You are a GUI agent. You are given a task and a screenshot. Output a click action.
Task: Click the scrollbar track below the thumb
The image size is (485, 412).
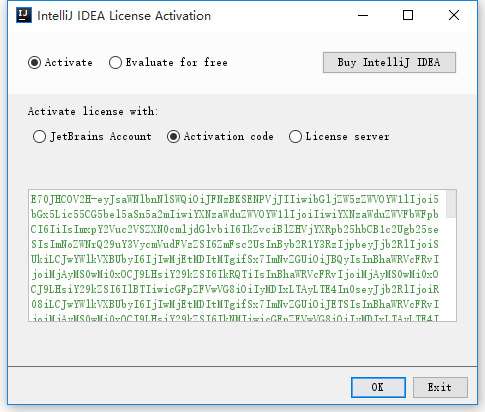pyautogui.click(x=451, y=269)
